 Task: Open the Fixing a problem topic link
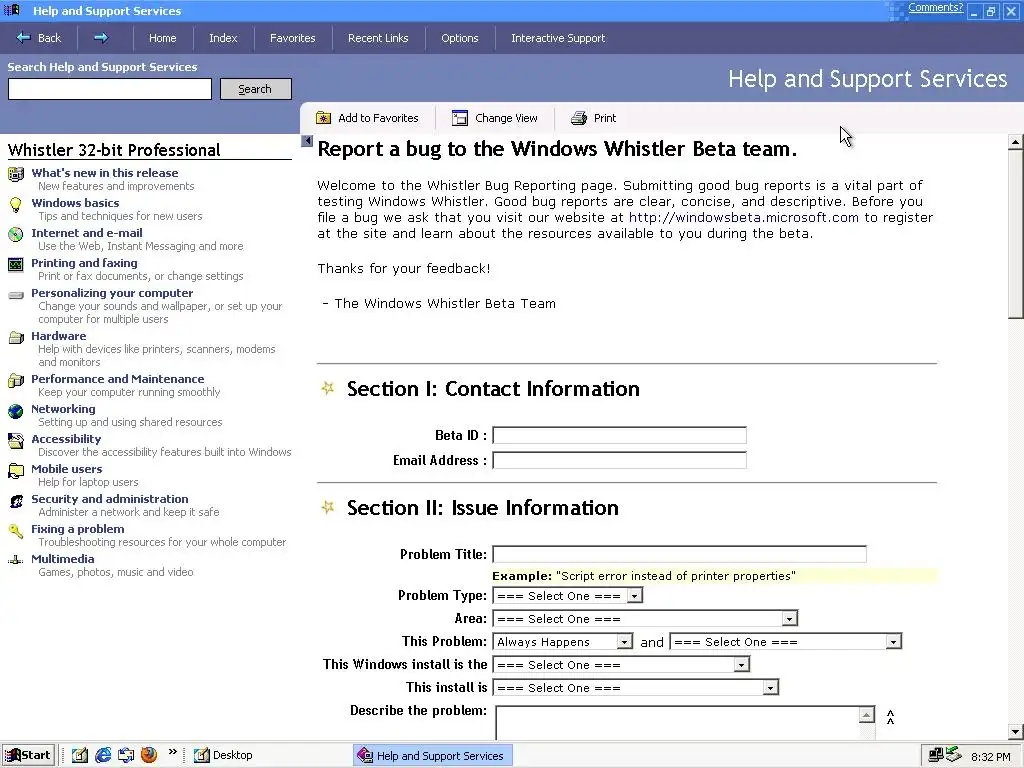(78, 529)
